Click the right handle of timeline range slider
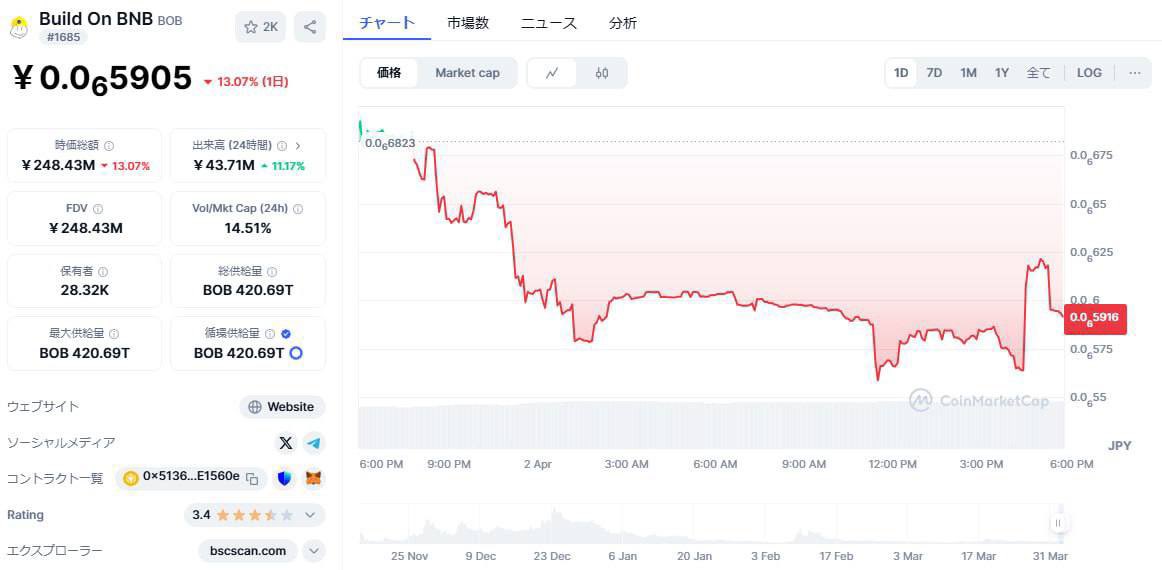 coord(1058,523)
